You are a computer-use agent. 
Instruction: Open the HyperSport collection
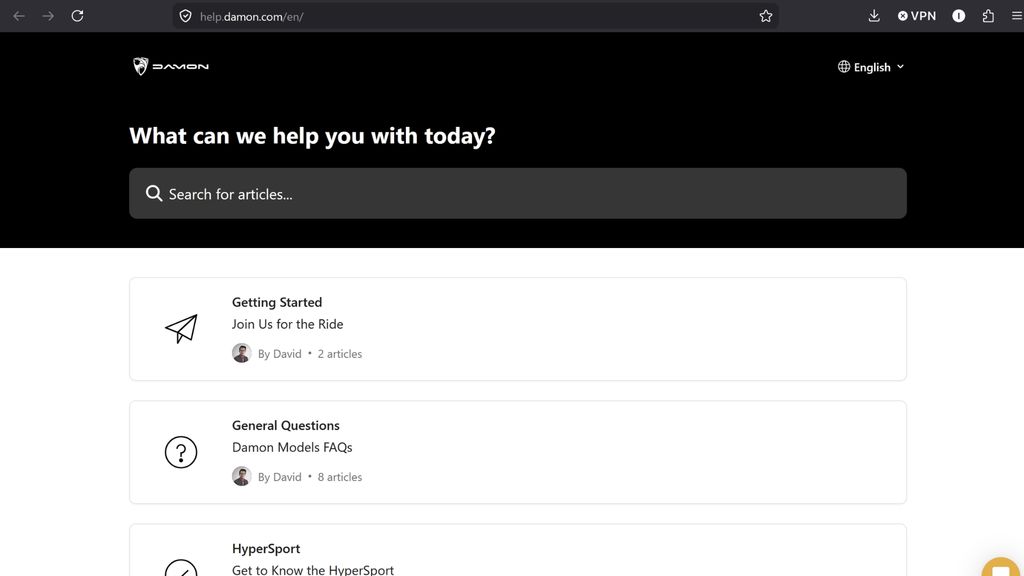266,548
